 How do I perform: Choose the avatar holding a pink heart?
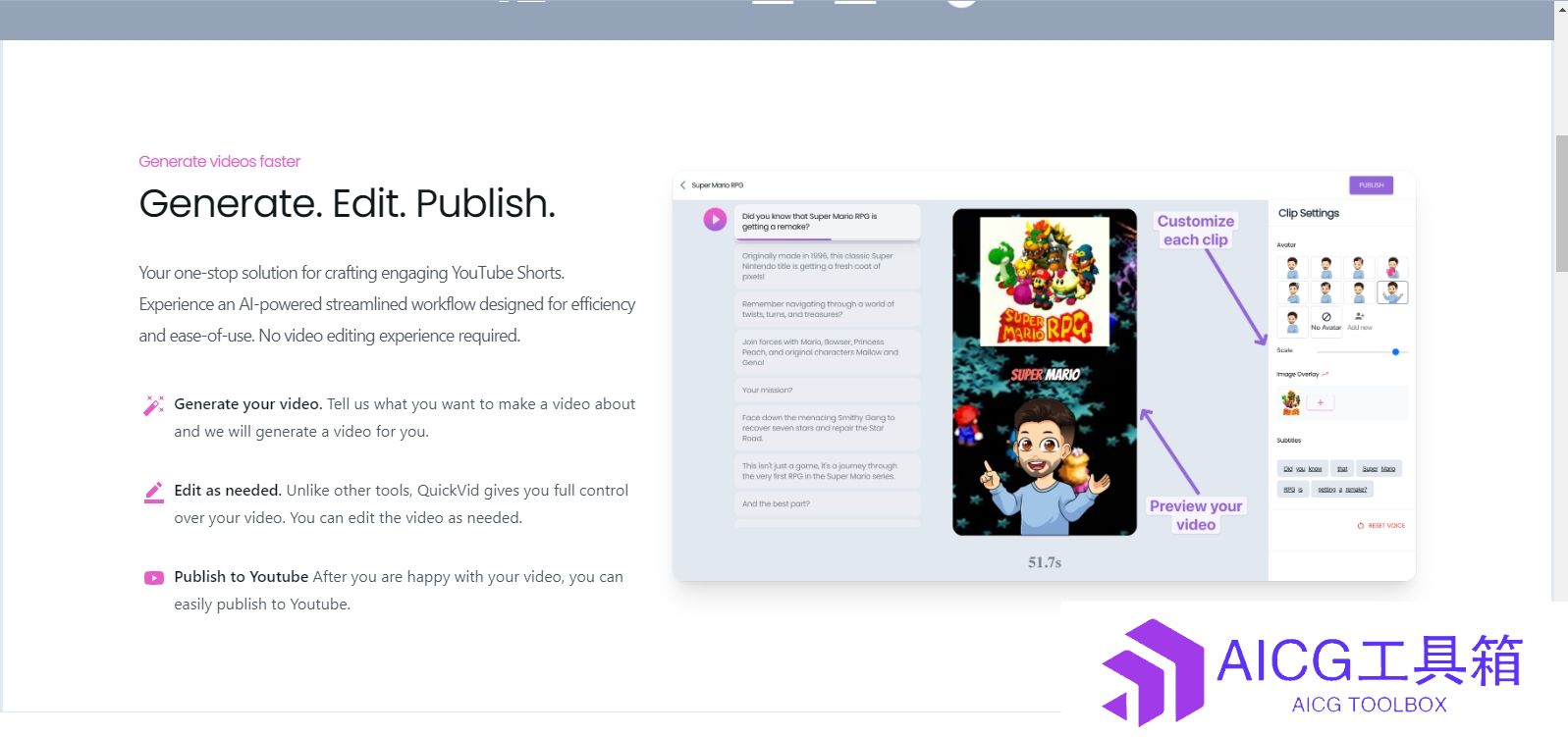(1392, 267)
